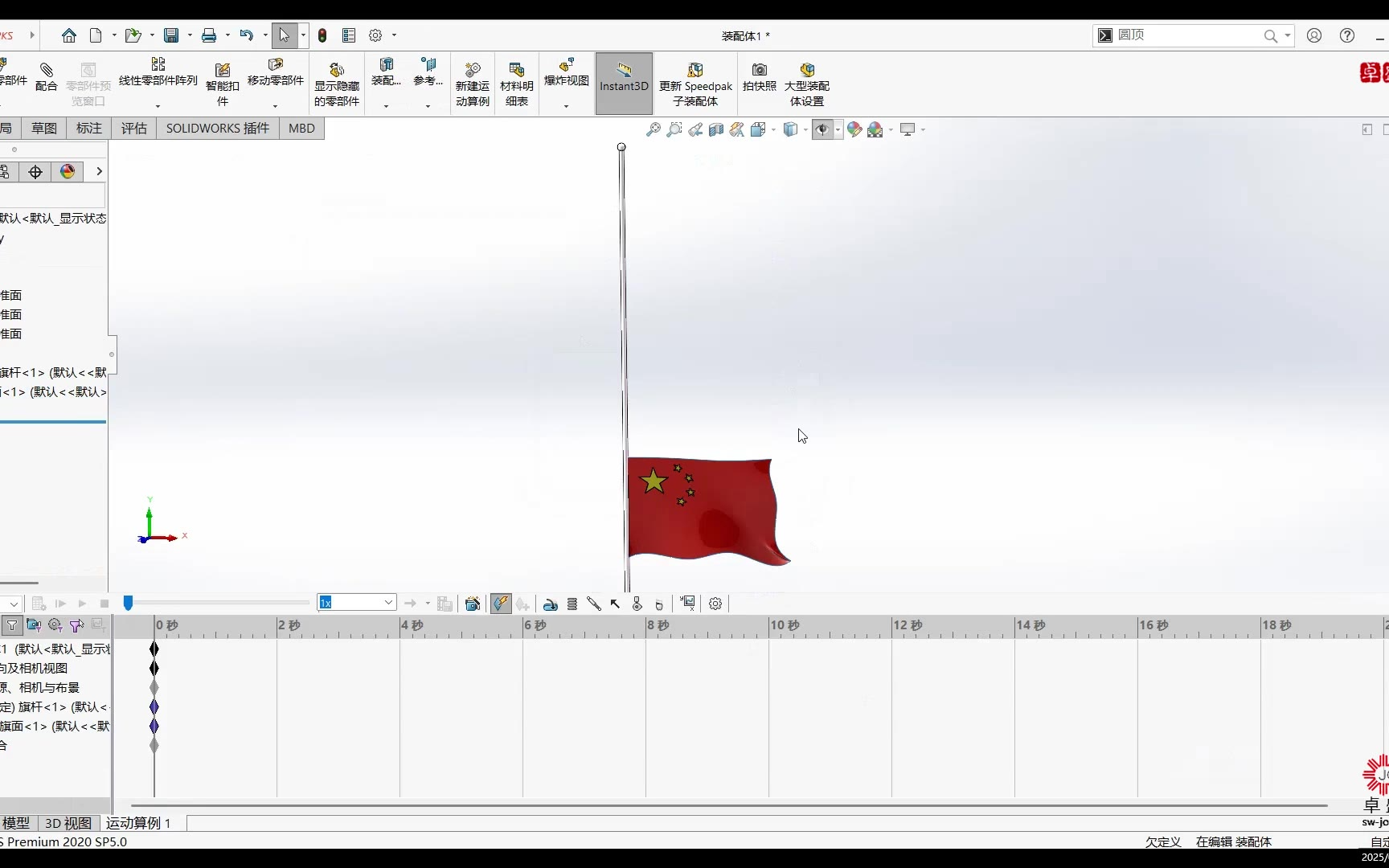Switch to the 3D 视图 bottom tab

click(68, 823)
